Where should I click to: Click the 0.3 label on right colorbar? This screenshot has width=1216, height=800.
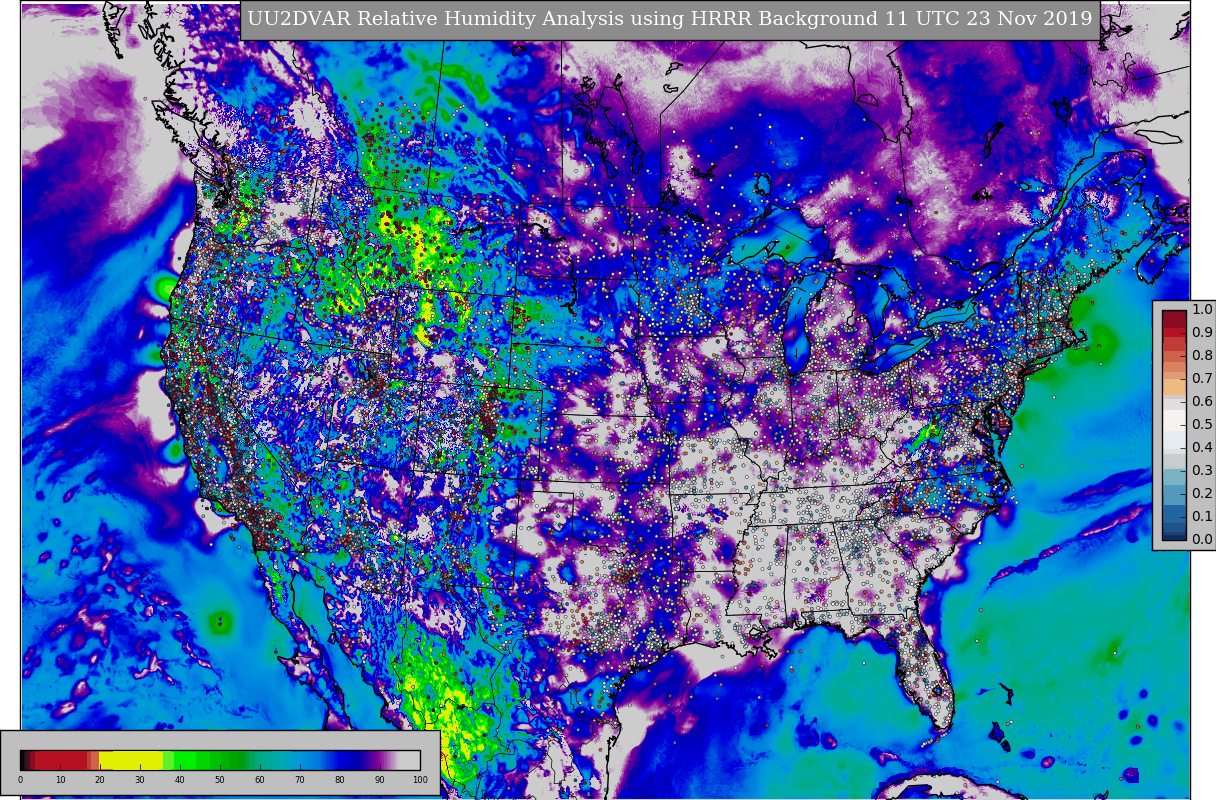tap(1202, 470)
